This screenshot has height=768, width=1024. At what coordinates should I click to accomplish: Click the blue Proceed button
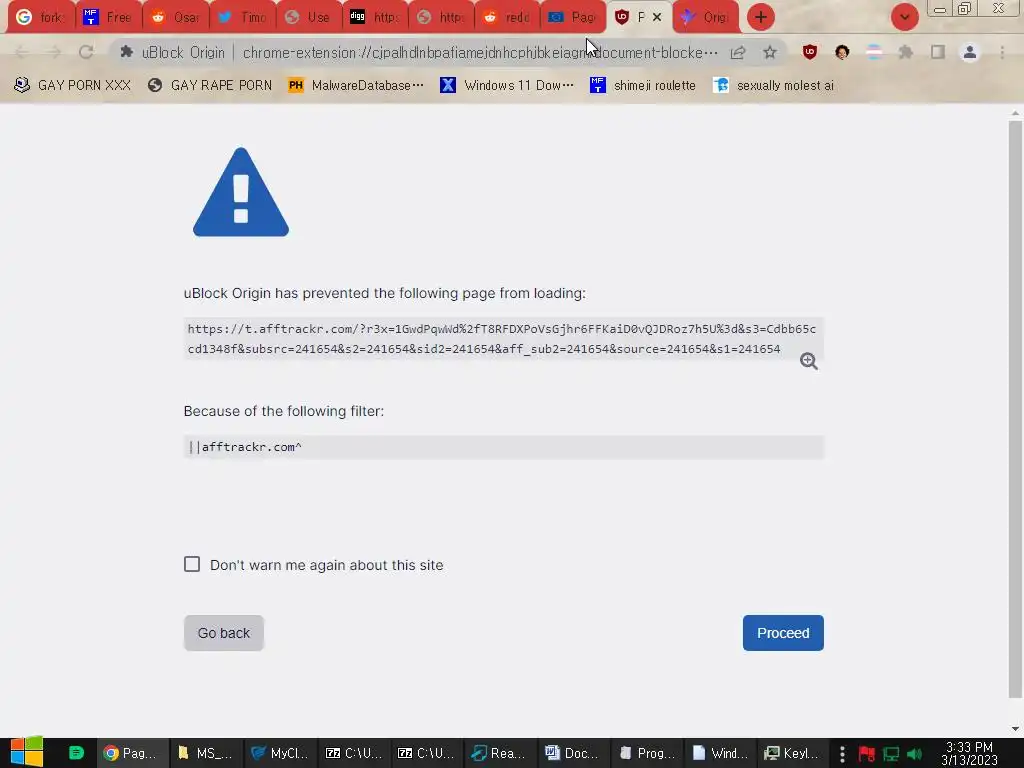(783, 633)
